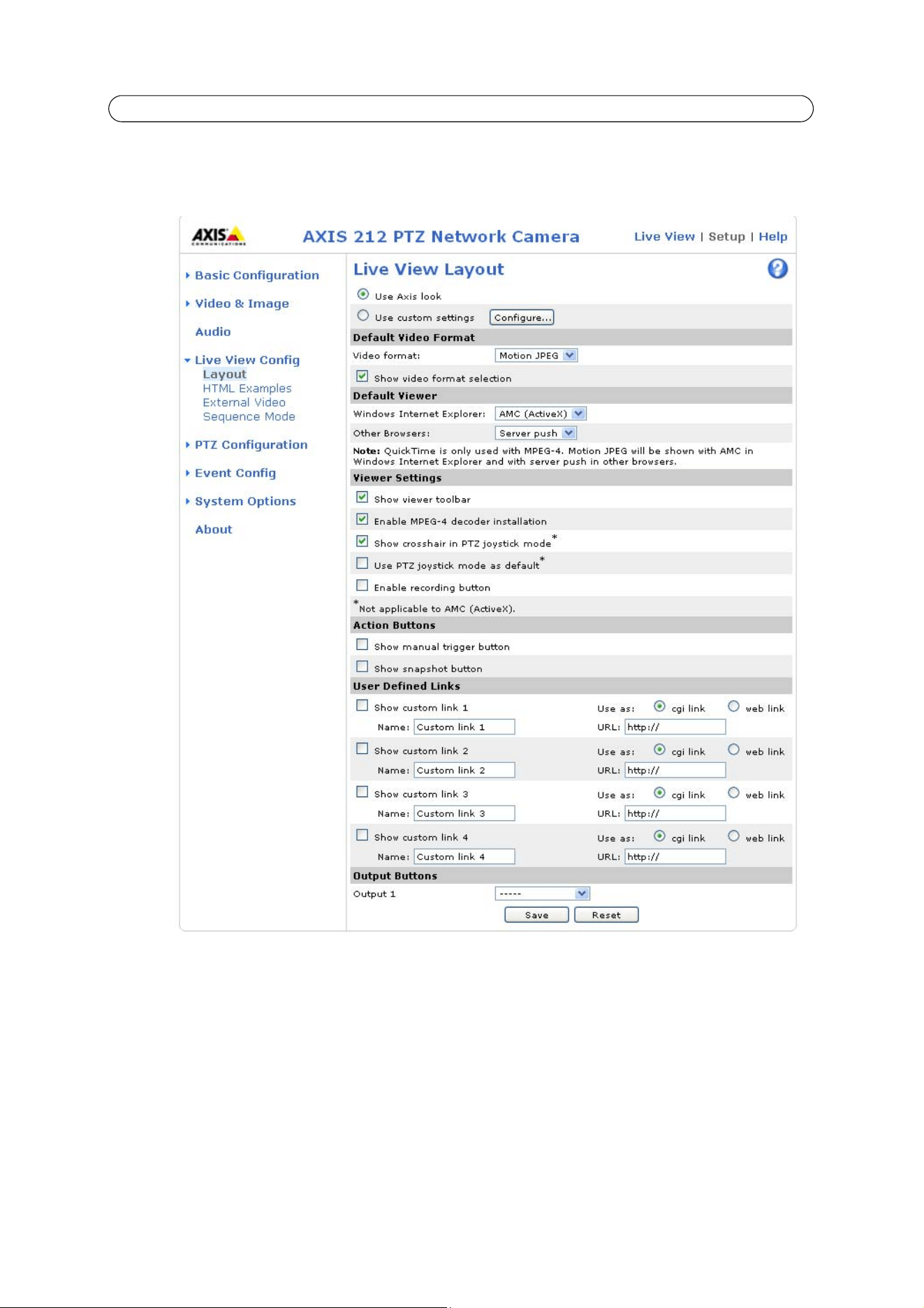The height and width of the screenshot is (1308, 924).
Task: Choose web link for custom link 1
Action: click(x=733, y=706)
